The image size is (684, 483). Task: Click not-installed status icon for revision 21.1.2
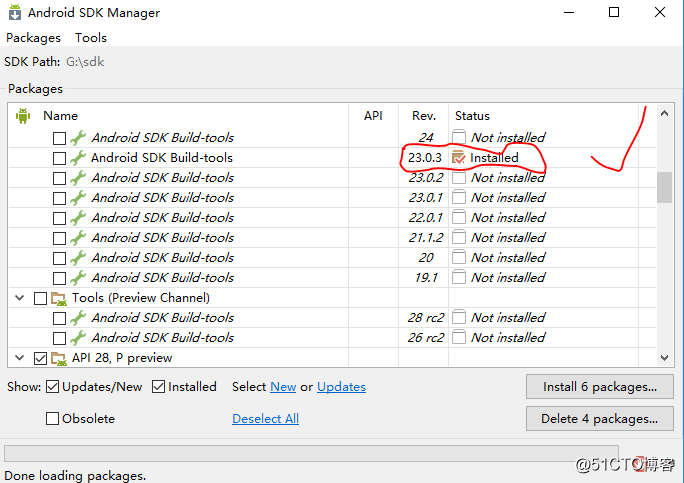[459, 237]
